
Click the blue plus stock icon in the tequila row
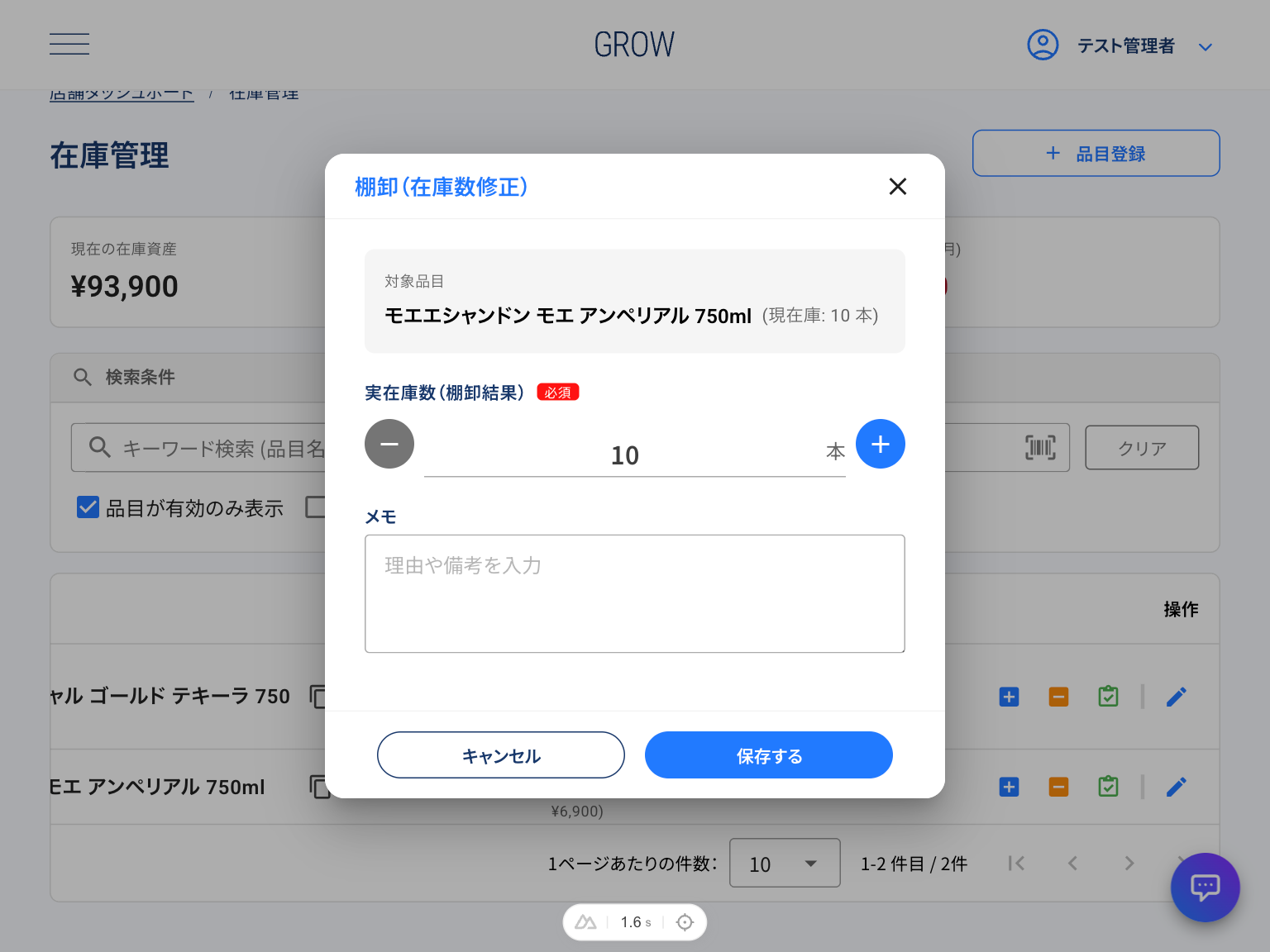[x=1009, y=697]
